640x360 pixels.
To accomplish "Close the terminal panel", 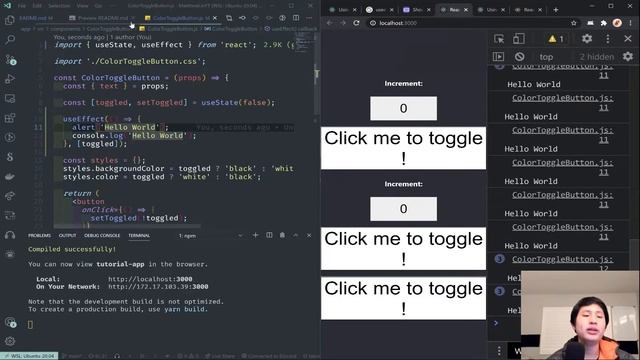I will [x=309, y=235].
